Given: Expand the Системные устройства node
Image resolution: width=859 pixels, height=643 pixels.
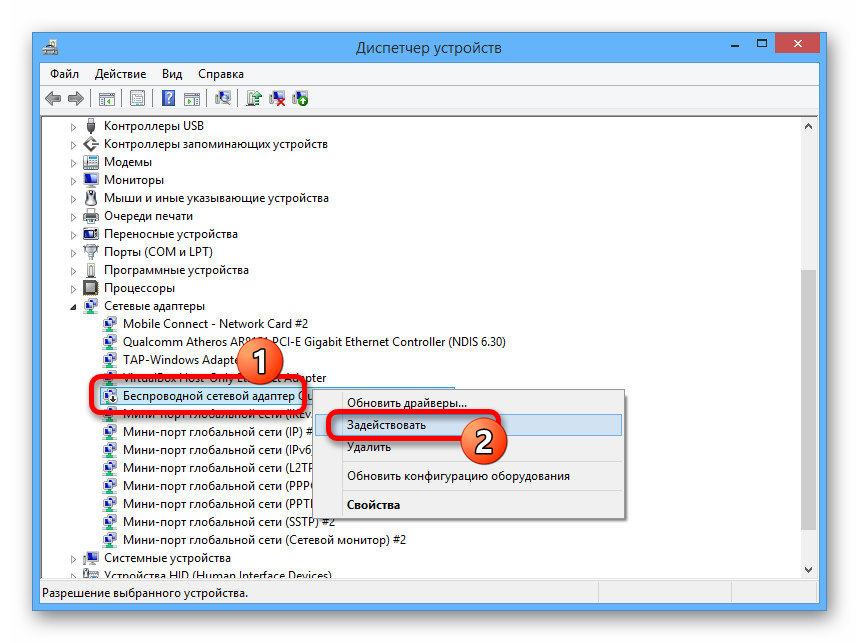Looking at the screenshot, I should pyautogui.click(x=73, y=559).
